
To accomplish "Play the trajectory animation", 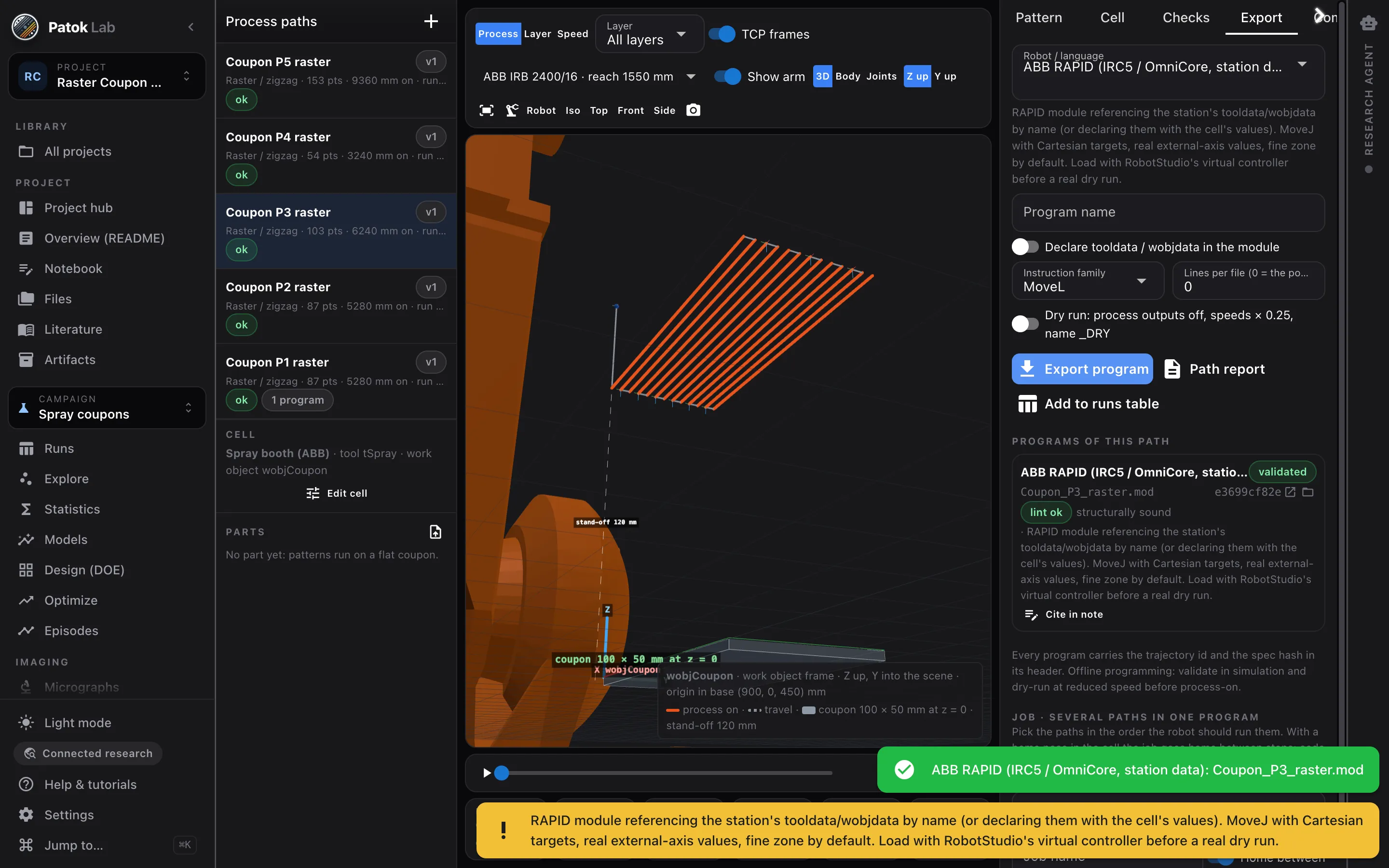I will click(x=487, y=773).
